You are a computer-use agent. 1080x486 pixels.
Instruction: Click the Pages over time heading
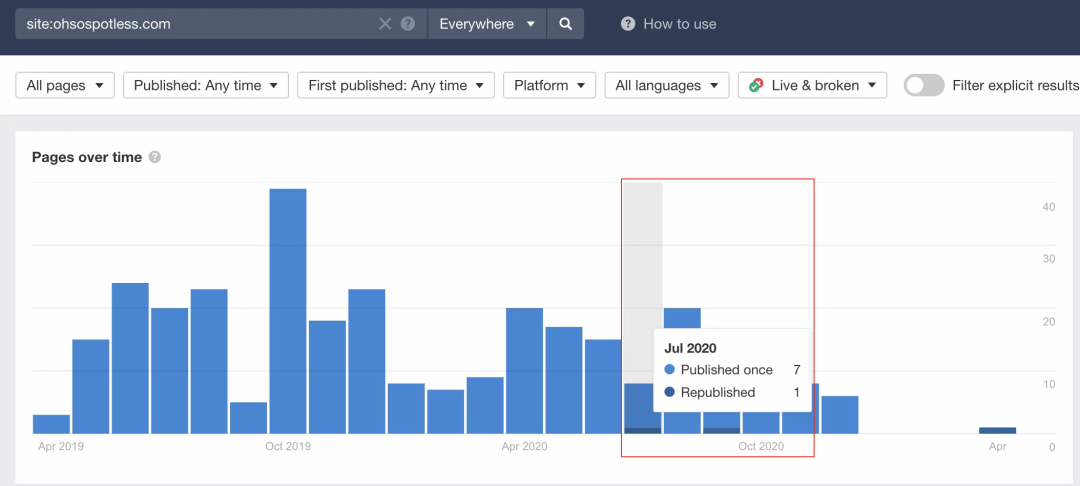tap(87, 158)
